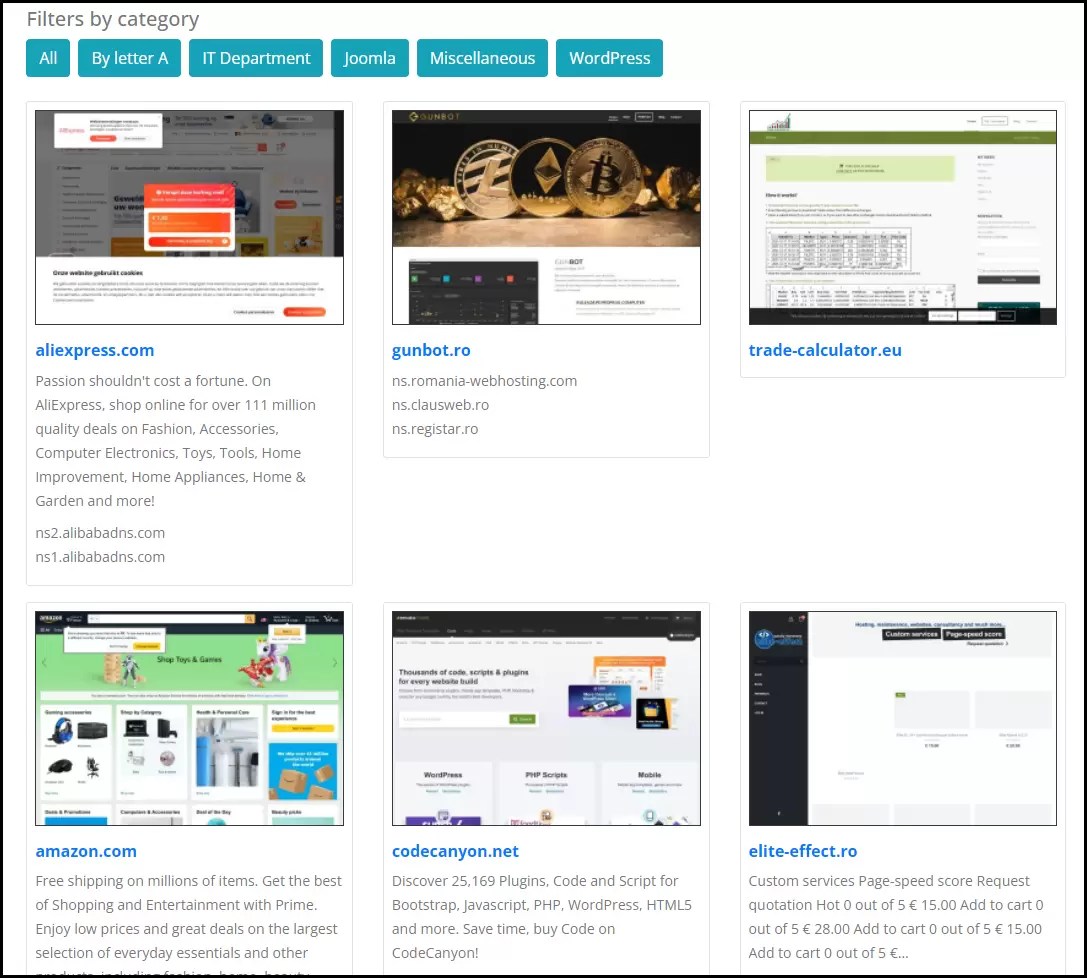Click nameserver ns.romania-webhosting.com text
The image size is (1087, 978).
[485, 381]
